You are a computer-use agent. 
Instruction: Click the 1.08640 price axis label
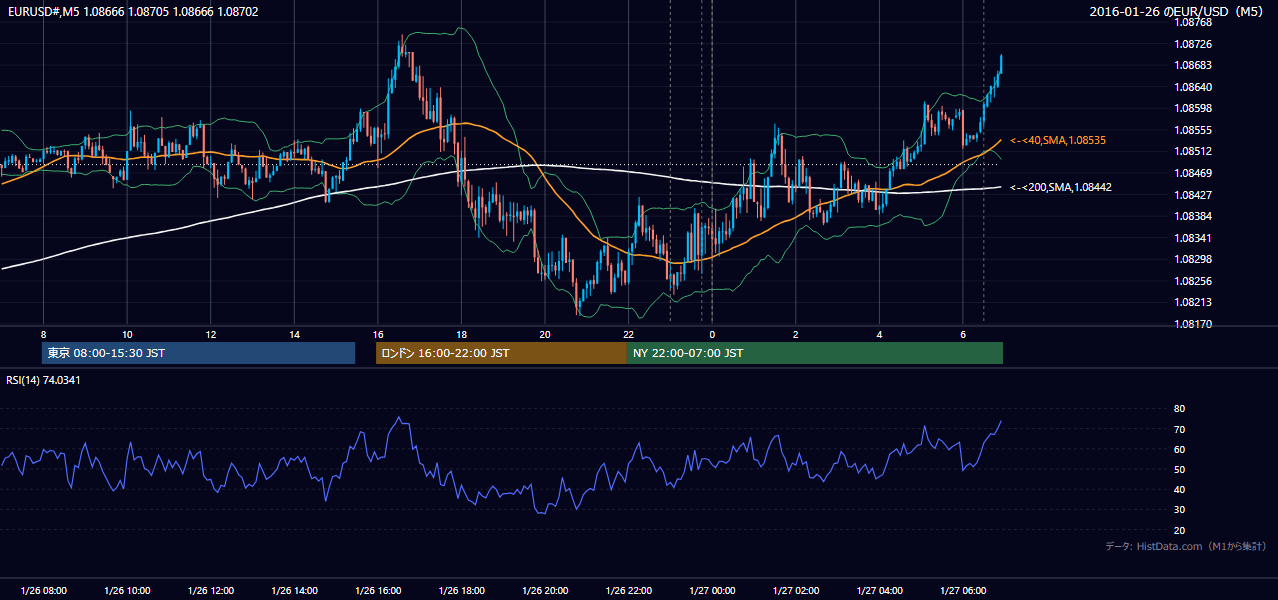[1193, 87]
